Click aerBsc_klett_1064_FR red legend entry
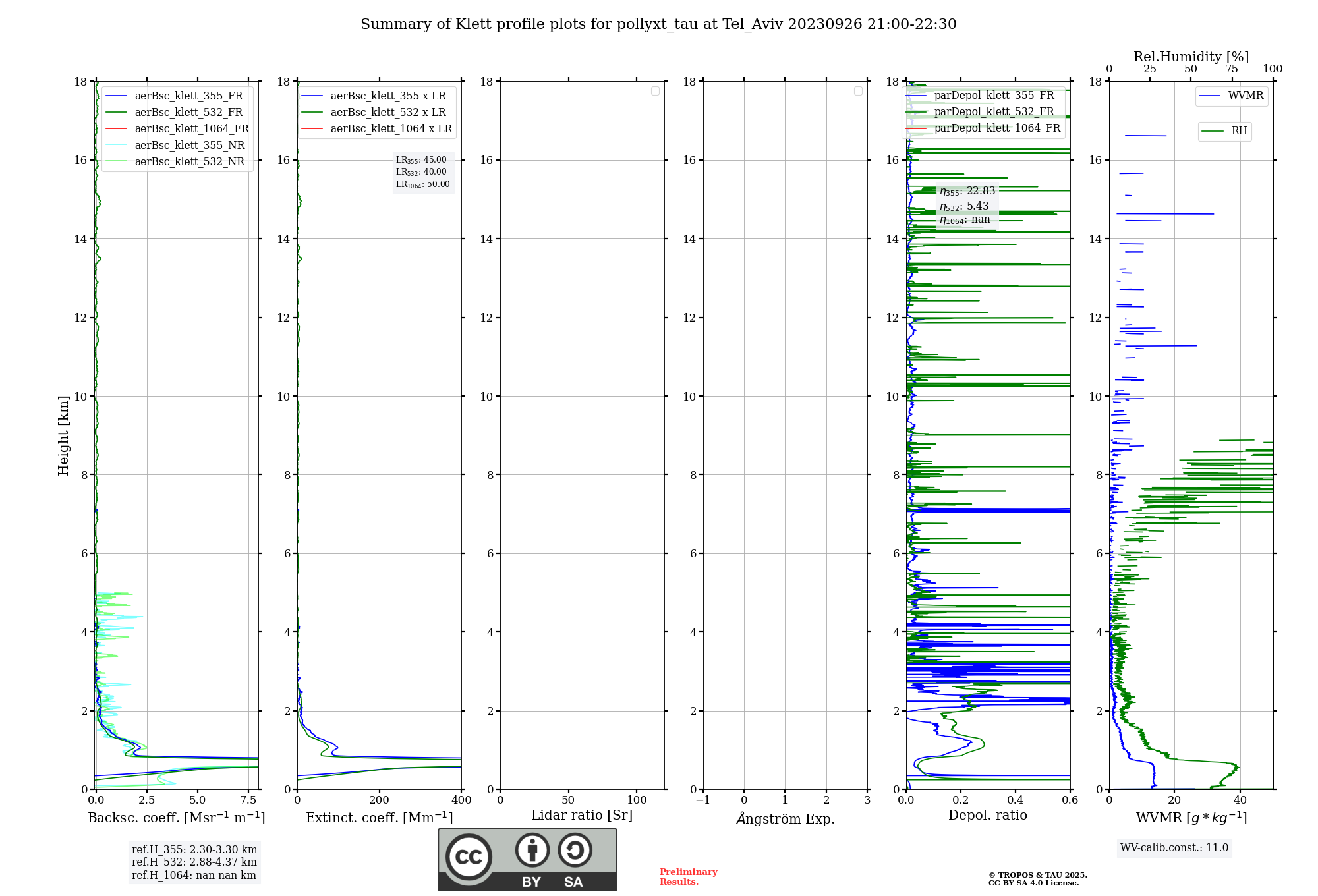This screenshot has width=1318, height=896. pos(191,128)
